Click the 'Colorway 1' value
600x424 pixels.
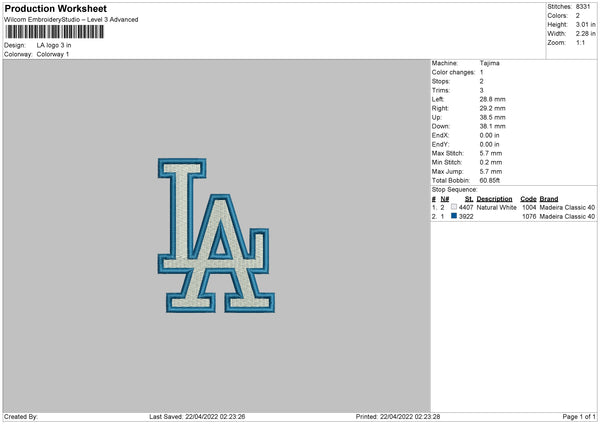[53, 54]
